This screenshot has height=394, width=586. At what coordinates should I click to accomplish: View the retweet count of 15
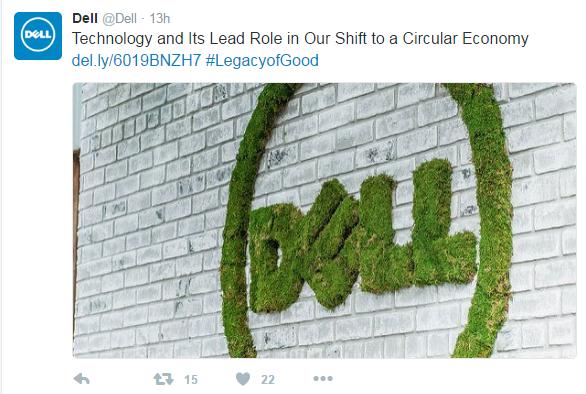pyautogui.click(x=191, y=379)
